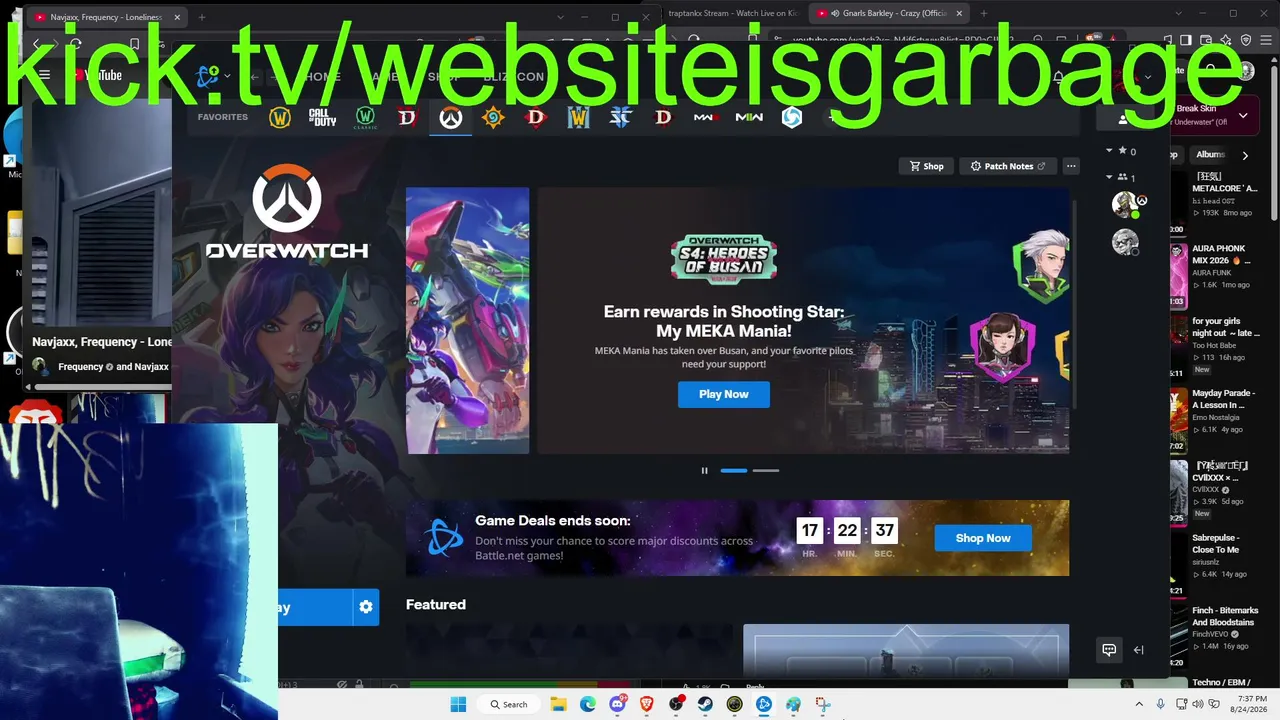
Task: Open Discord from the taskbar
Action: pos(617,704)
